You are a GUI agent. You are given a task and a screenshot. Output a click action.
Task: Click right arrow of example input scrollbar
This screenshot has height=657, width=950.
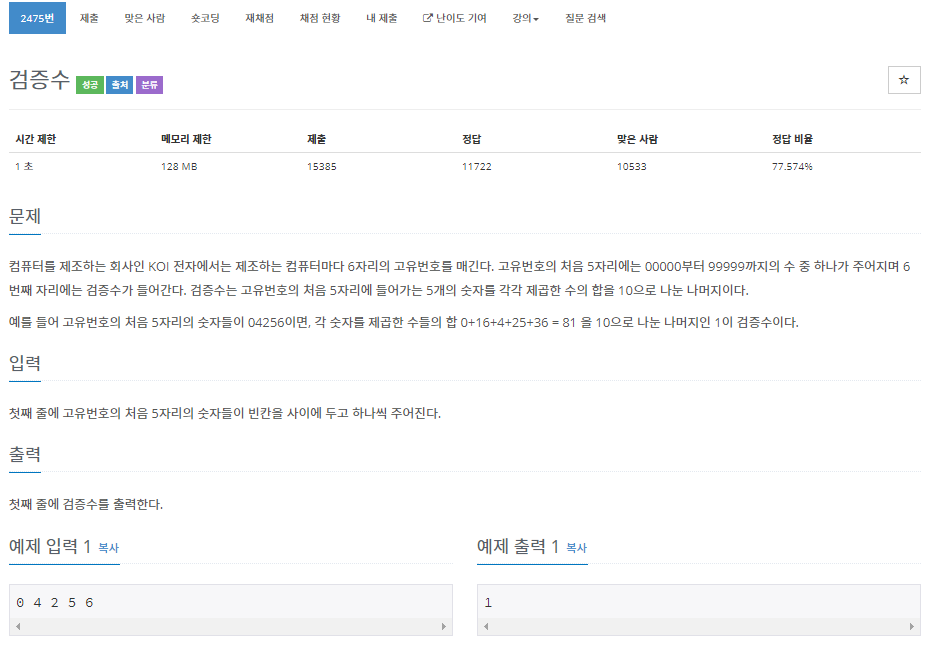(x=443, y=627)
